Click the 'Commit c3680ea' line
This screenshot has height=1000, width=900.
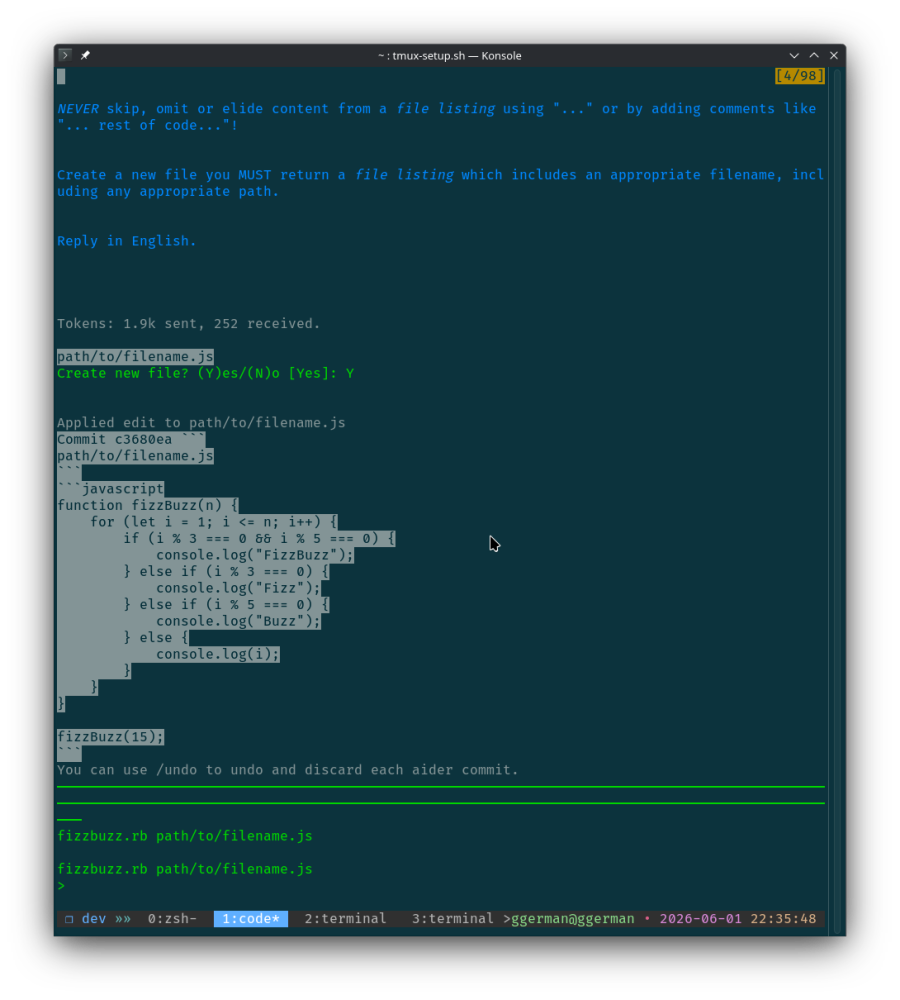click(131, 439)
